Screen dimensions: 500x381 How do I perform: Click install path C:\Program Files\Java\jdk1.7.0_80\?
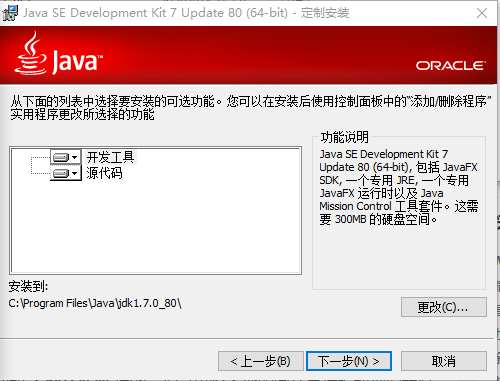pos(95,303)
